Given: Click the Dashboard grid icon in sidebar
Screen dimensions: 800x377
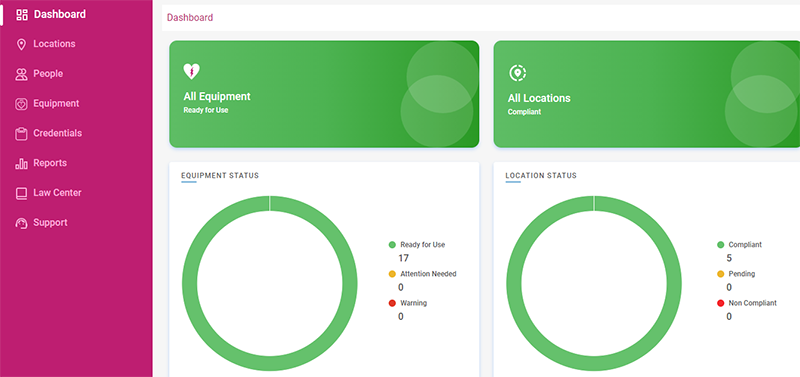Looking at the screenshot, I should (21, 15).
